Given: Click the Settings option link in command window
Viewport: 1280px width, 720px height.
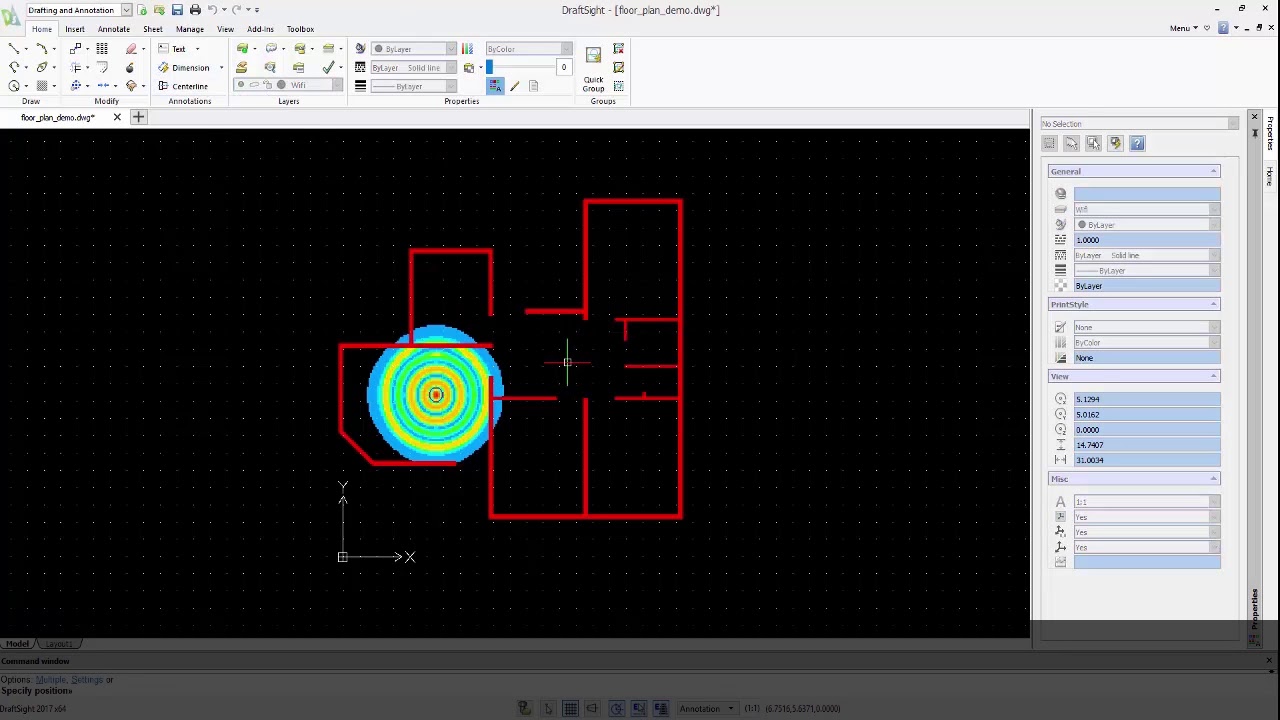Looking at the screenshot, I should (87, 680).
